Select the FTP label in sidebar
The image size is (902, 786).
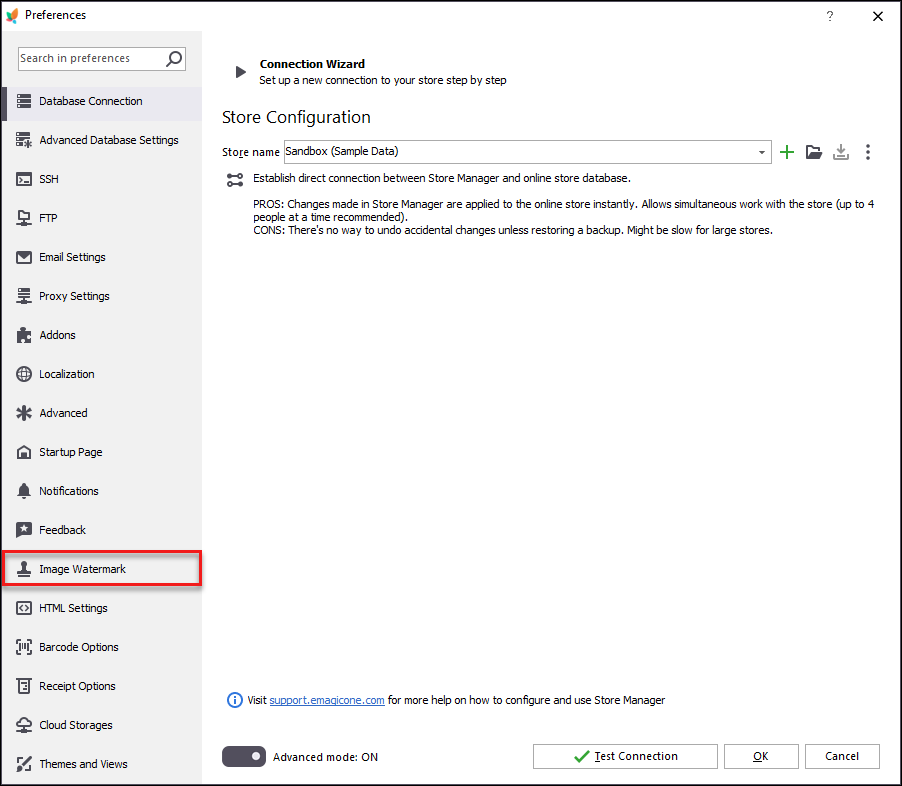pyautogui.click(x=48, y=218)
